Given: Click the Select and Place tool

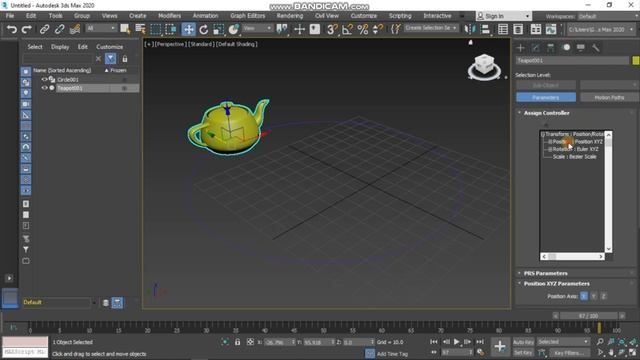Looking at the screenshot, I should [x=233, y=29].
